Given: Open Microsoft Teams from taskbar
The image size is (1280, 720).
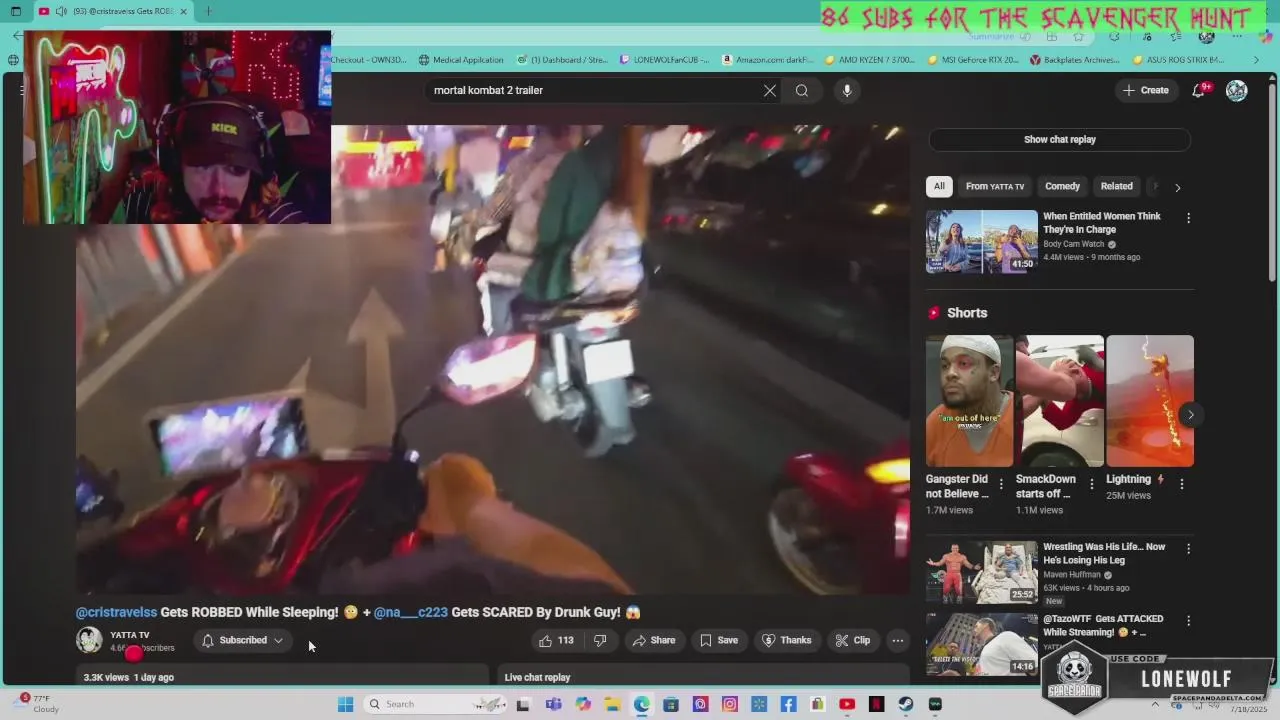Looking at the screenshot, I should click(553, 704).
